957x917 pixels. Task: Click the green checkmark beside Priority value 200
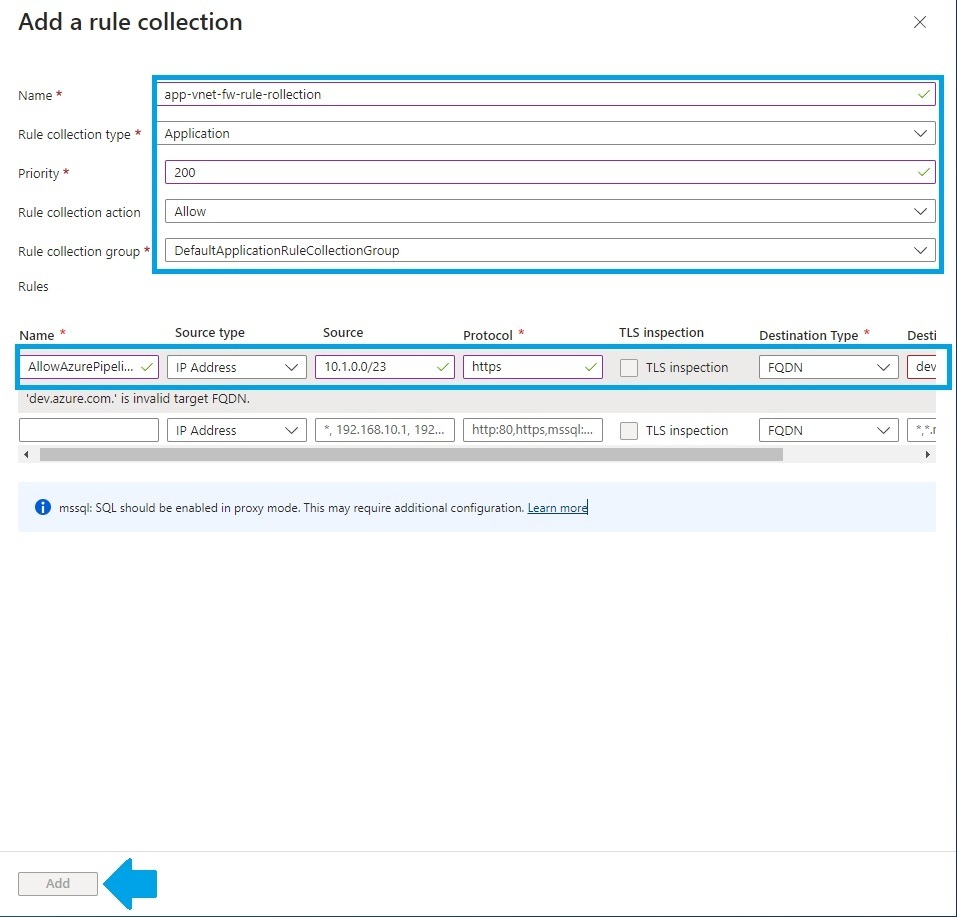tap(922, 172)
